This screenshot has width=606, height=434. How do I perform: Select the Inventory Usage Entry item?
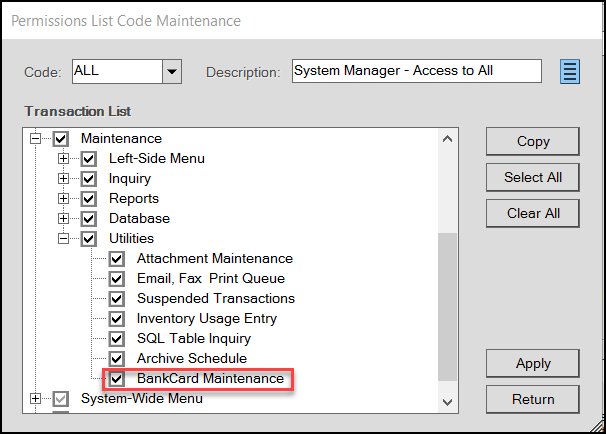[x=207, y=318]
